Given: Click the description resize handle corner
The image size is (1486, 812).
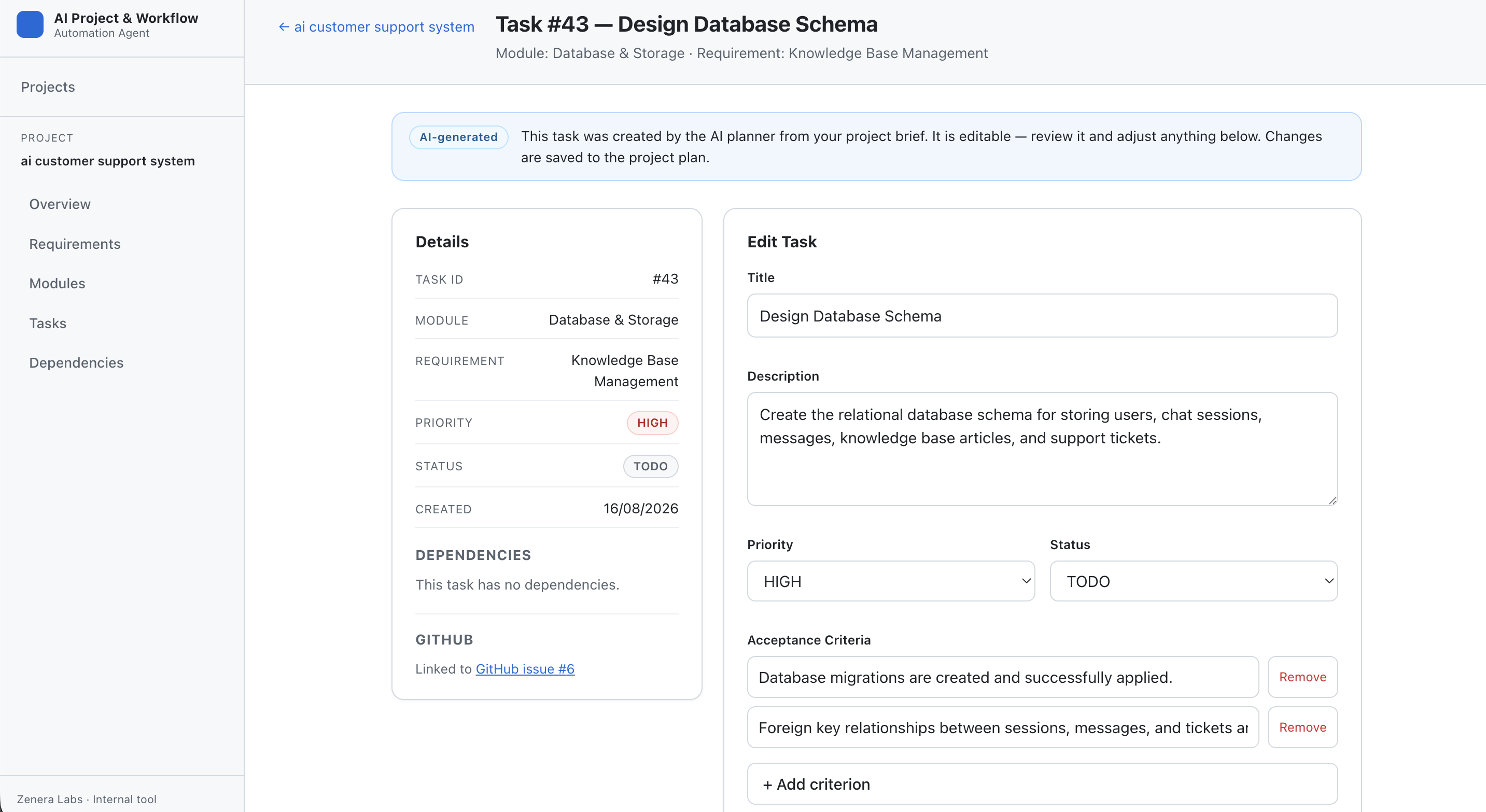Looking at the screenshot, I should pos(1332,500).
